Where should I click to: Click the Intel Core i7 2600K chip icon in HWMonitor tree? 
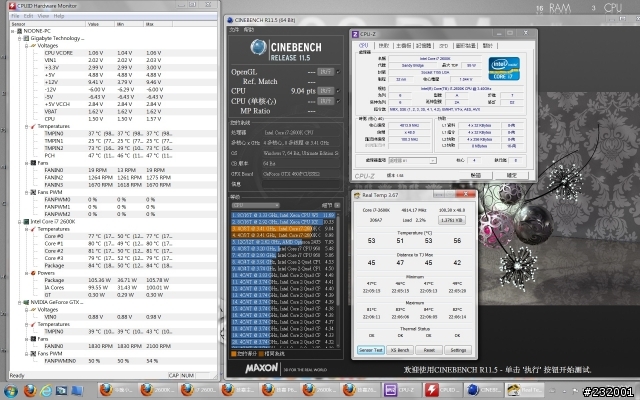(26, 222)
